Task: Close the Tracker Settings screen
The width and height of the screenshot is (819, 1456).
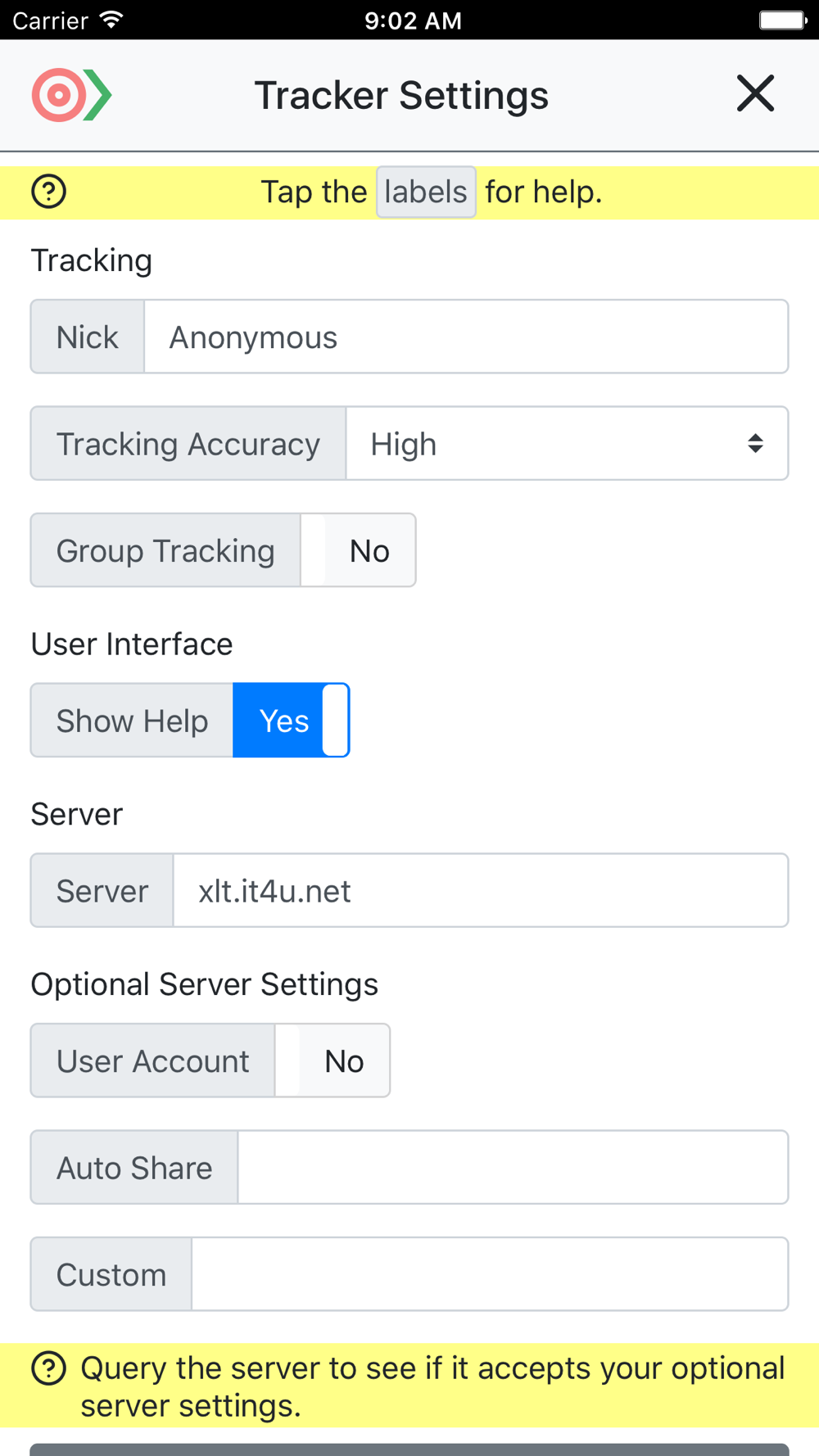Action: (x=754, y=93)
